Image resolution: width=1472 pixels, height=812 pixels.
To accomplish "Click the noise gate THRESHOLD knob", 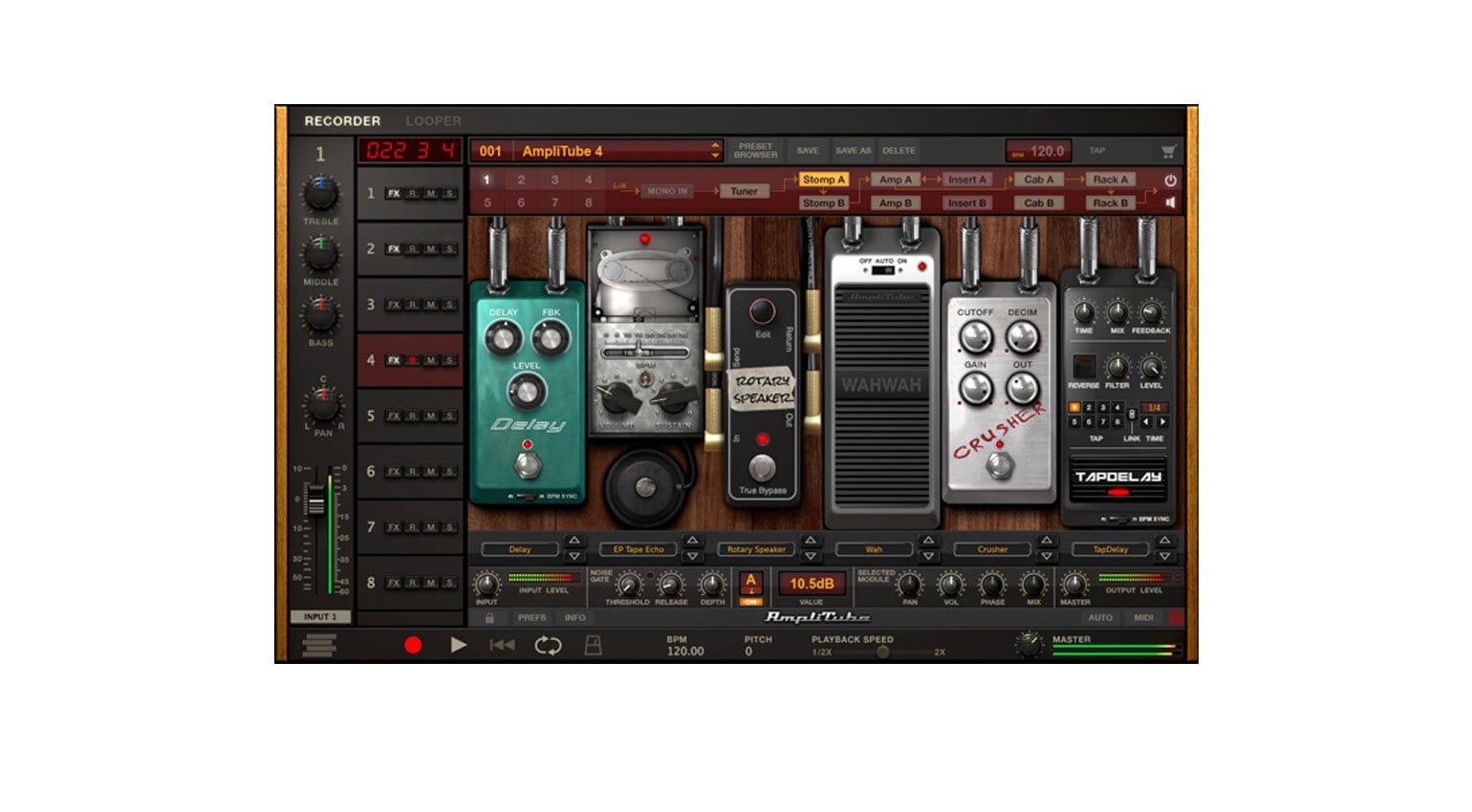I will pos(628,585).
